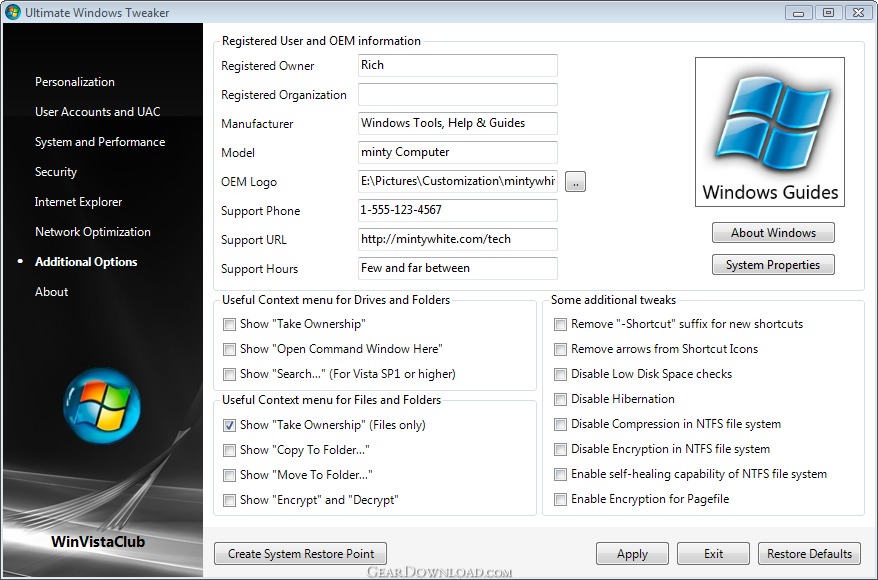The height and width of the screenshot is (580, 878).
Task: Click the Windows Guides logo image
Action: [770, 132]
